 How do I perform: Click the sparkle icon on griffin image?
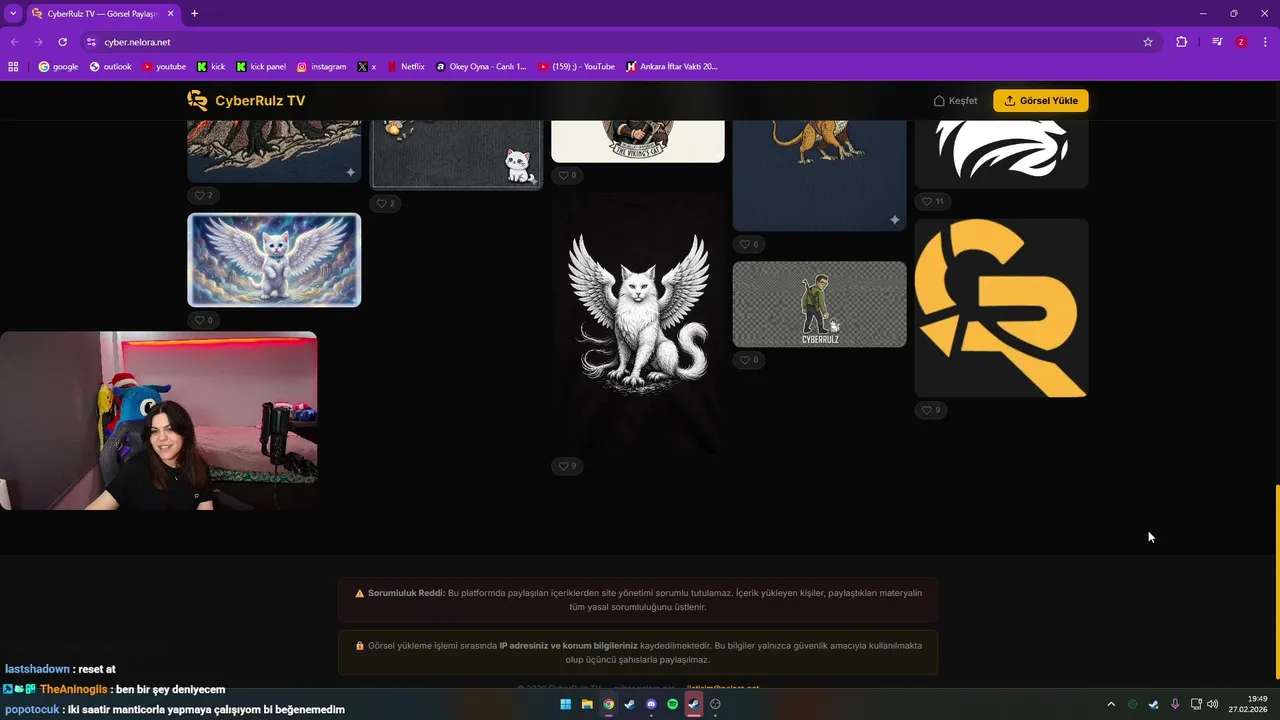(894, 220)
